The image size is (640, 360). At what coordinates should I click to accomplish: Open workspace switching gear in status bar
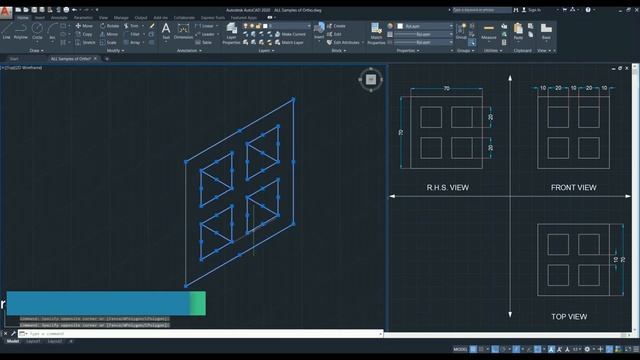pyautogui.click(x=587, y=349)
